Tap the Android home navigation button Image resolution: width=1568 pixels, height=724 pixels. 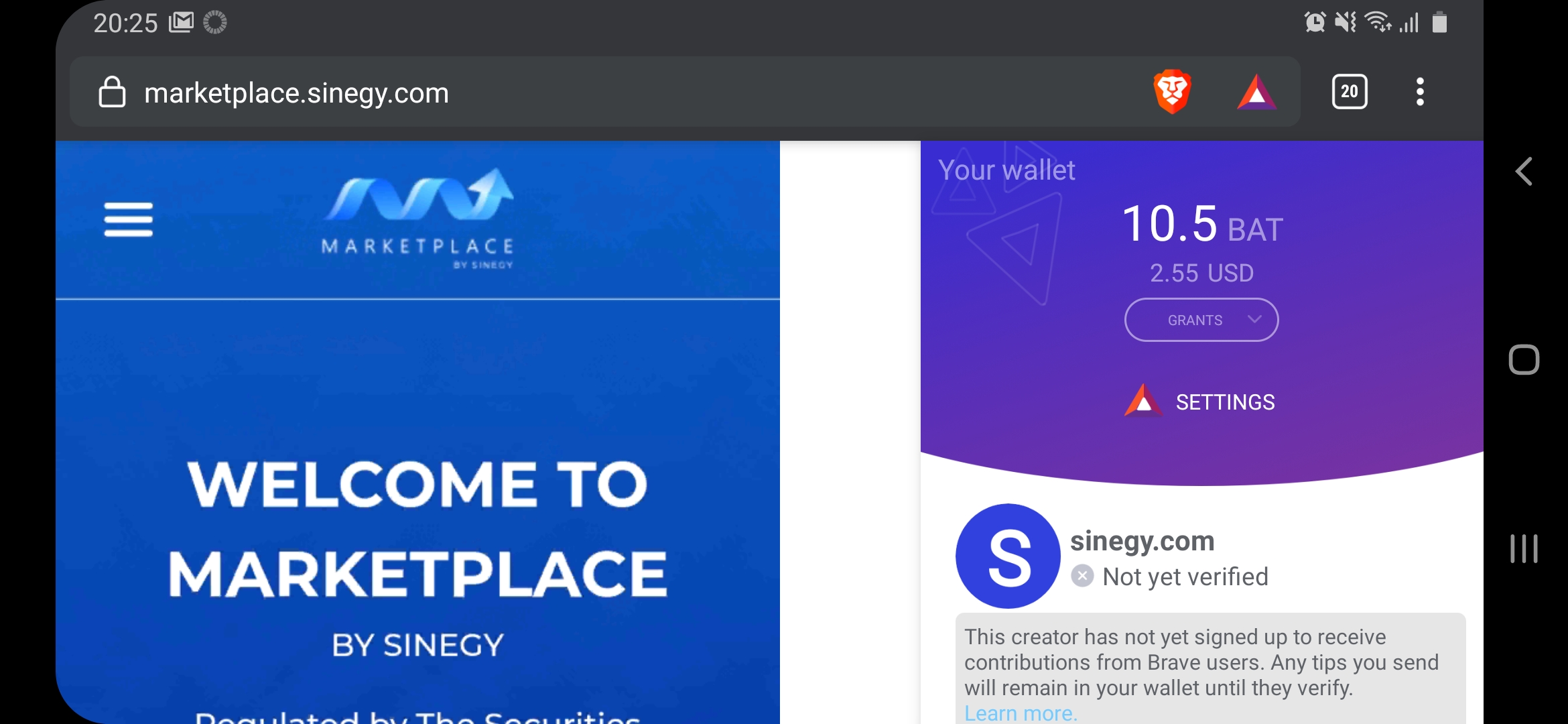coord(1524,360)
